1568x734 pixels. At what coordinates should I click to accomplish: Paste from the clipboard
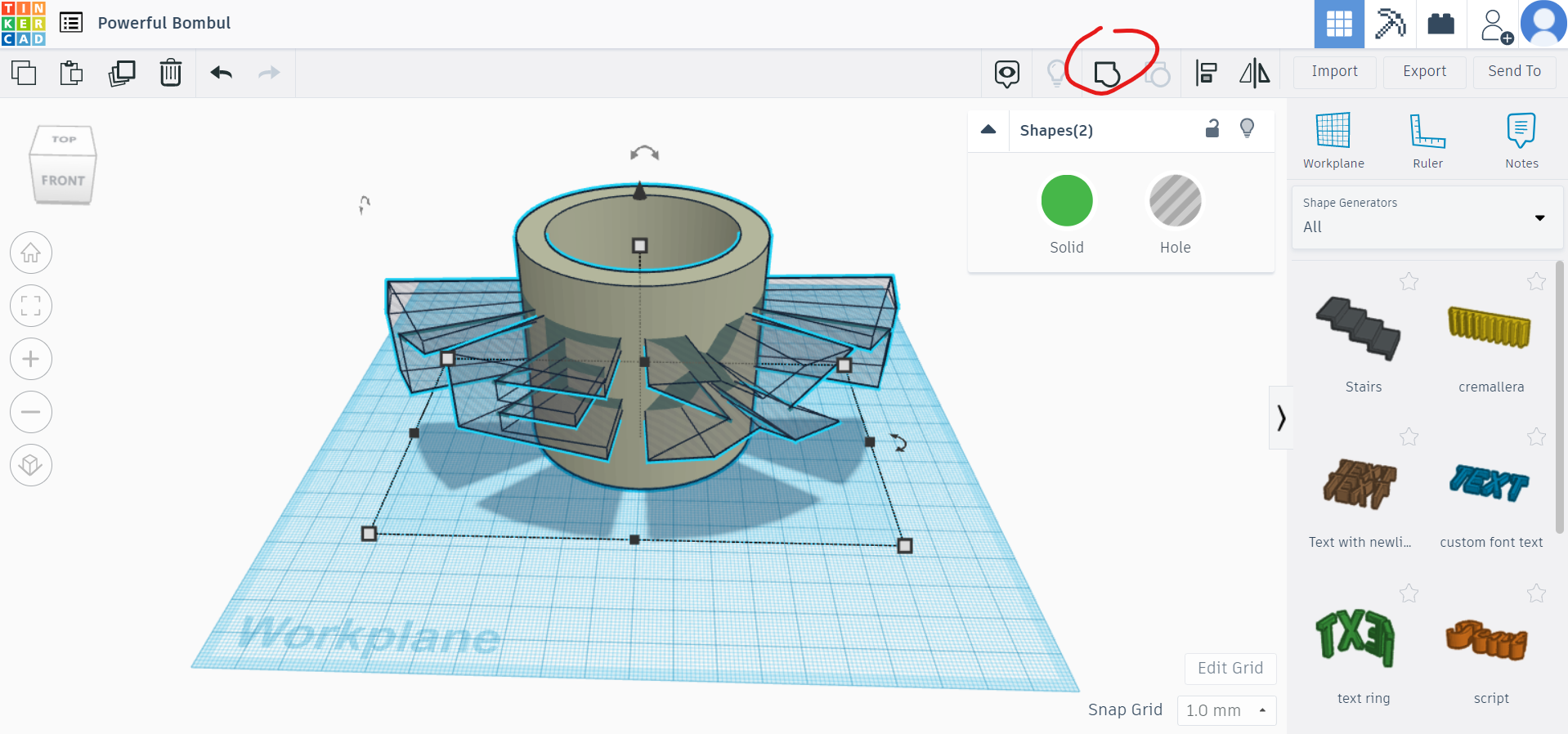tap(72, 73)
